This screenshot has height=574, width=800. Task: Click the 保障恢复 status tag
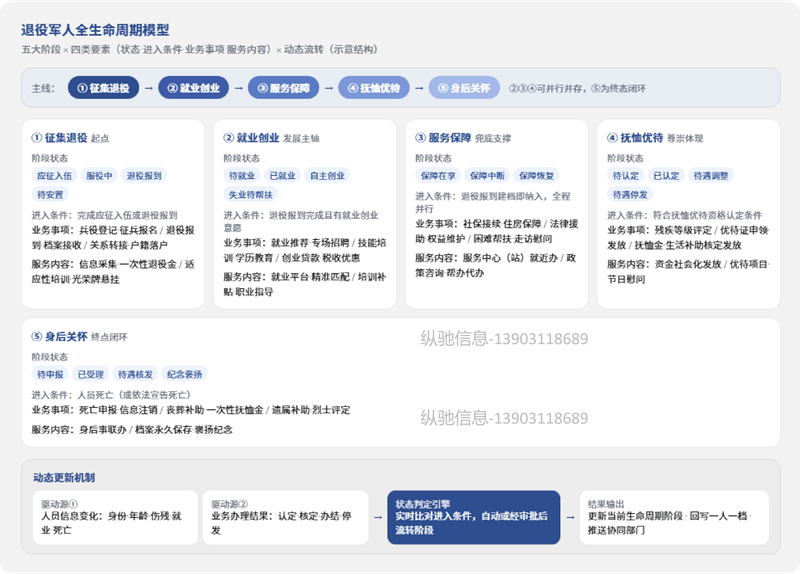536,176
